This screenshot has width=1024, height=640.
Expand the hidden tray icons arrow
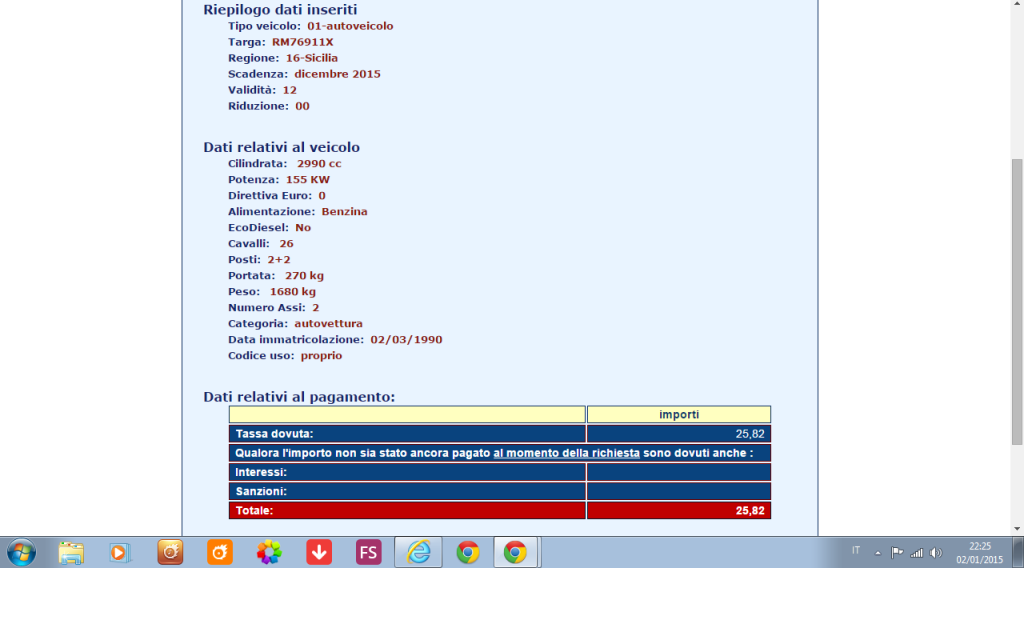878,552
